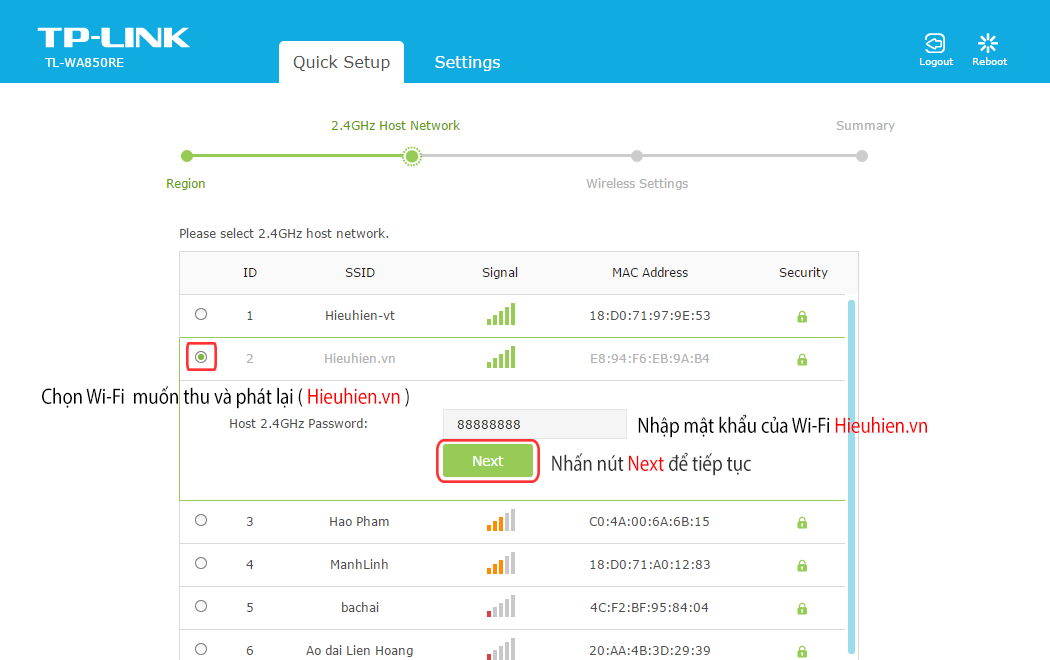The width and height of the screenshot is (1050, 660).
Task: Click the security lock icon for Hao Pham
Action: 802,522
